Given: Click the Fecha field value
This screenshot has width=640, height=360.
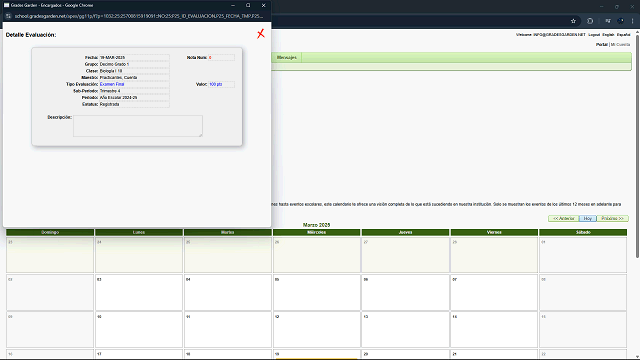Looking at the screenshot, I should click(x=134, y=58).
